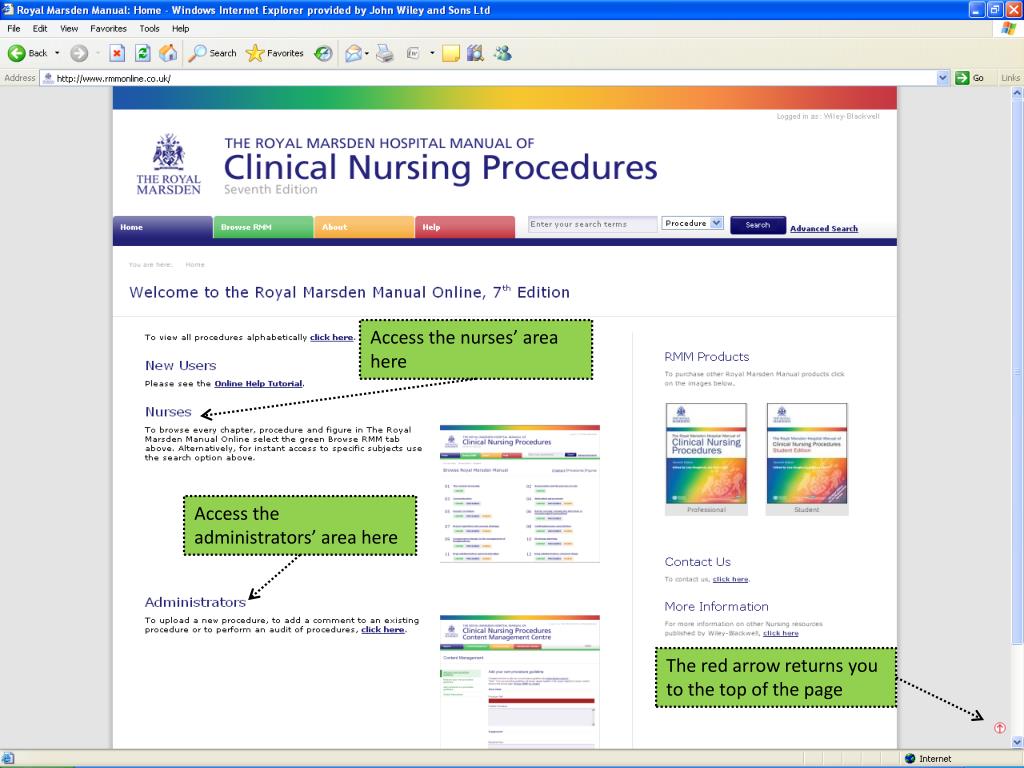Image resolution: width=1024 pixels, height=768 pixels.
Task: Go to the browser Home page icon
Action: 168,53
